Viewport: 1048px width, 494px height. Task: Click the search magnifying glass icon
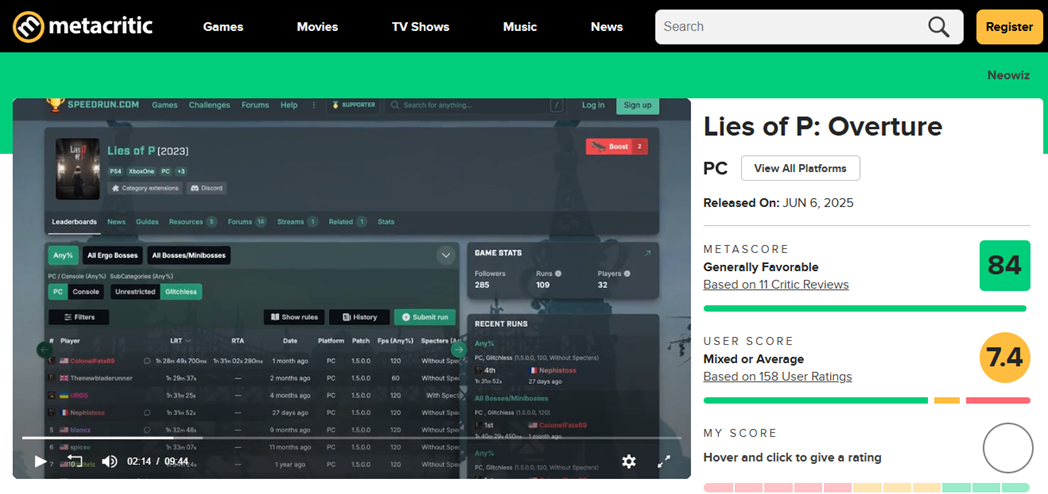938,27
